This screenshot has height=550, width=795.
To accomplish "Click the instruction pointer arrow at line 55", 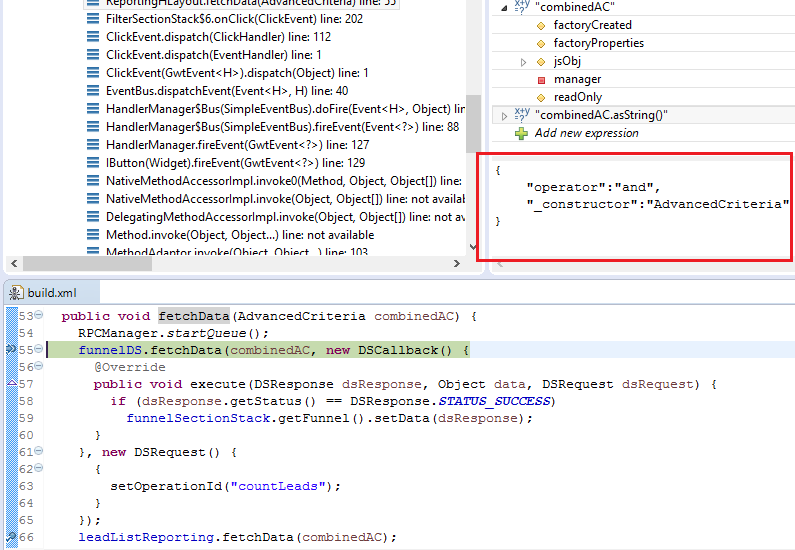I will [x=8, y=350].
